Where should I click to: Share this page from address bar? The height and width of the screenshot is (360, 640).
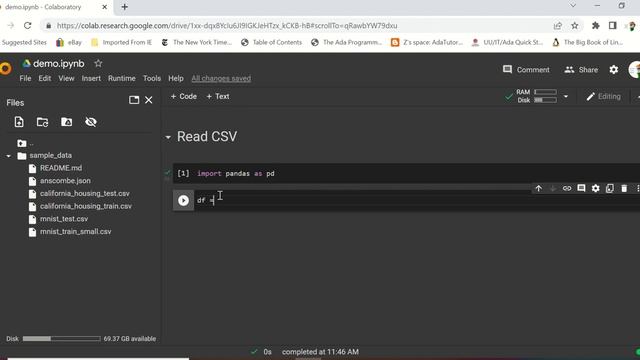coord(558,26)
